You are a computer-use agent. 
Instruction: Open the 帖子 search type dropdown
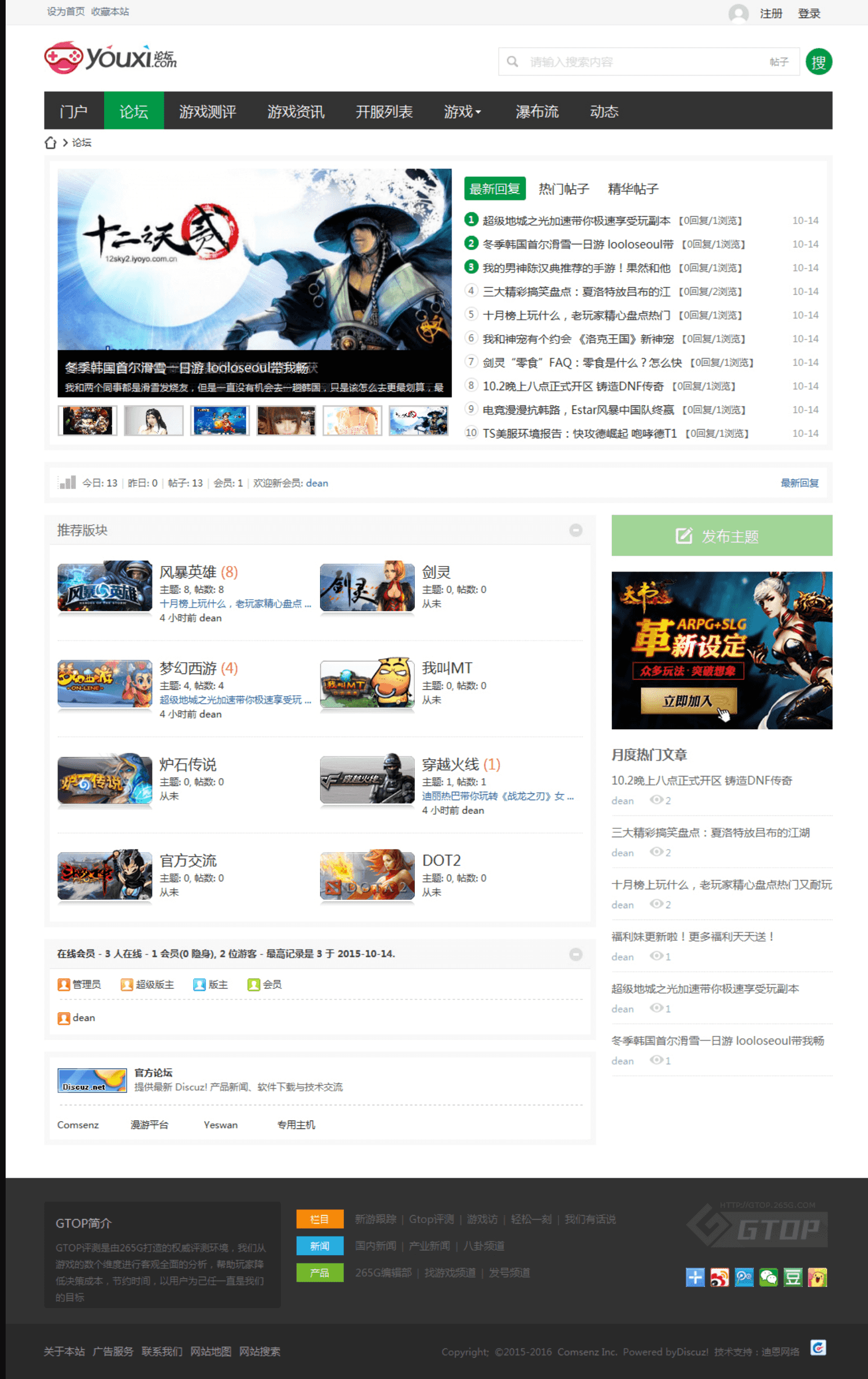(778, 62)
